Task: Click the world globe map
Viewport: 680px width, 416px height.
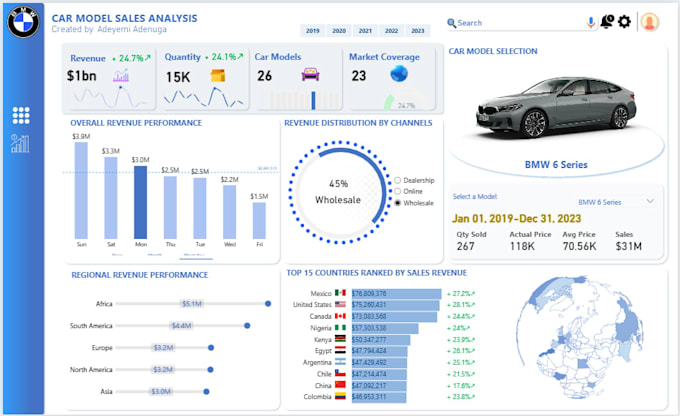Action: [580, 337]
